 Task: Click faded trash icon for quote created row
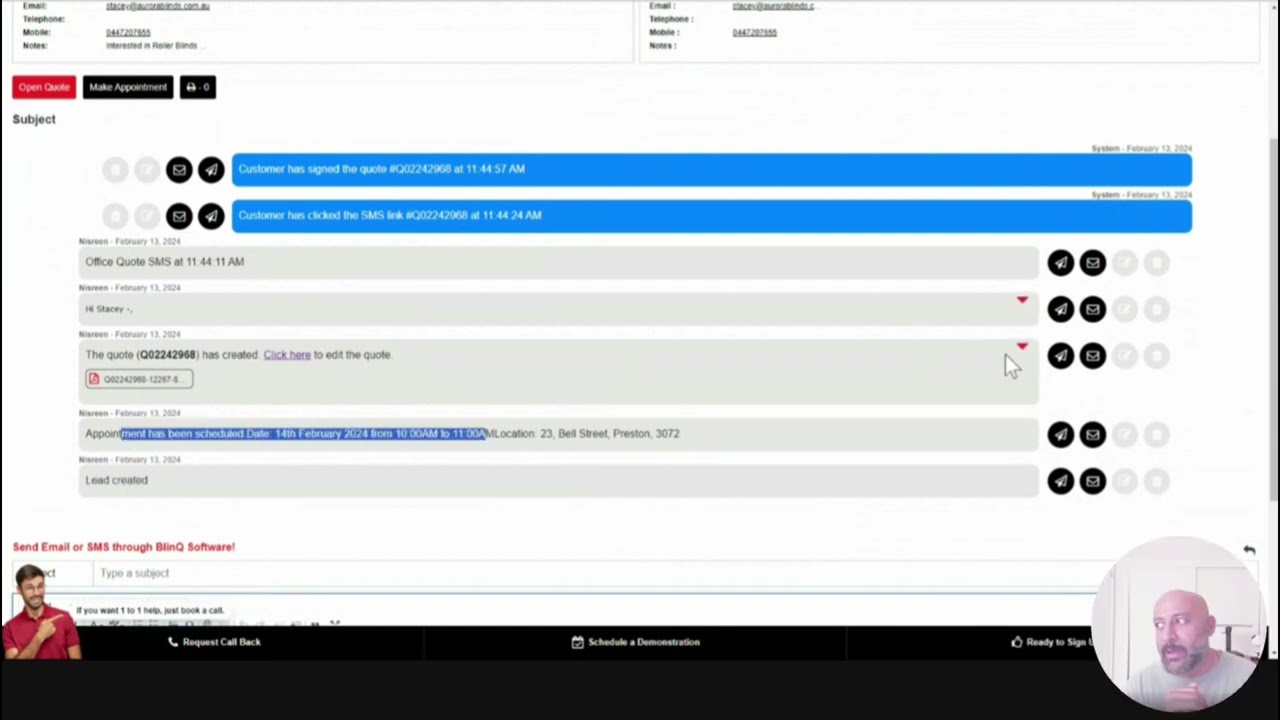[1157, 356]
